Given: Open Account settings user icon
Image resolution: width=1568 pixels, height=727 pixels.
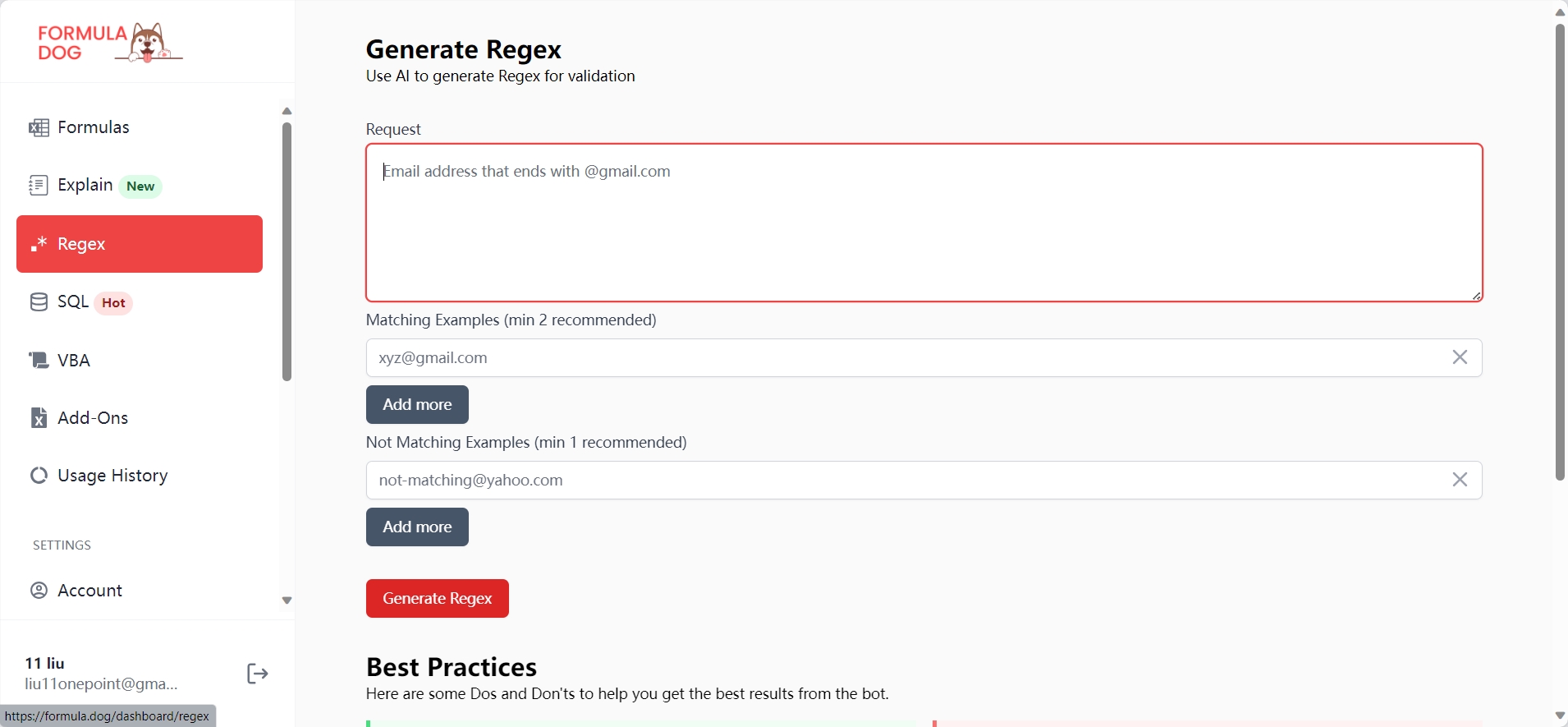Looking at the screenshot, I should pos(39,591).
